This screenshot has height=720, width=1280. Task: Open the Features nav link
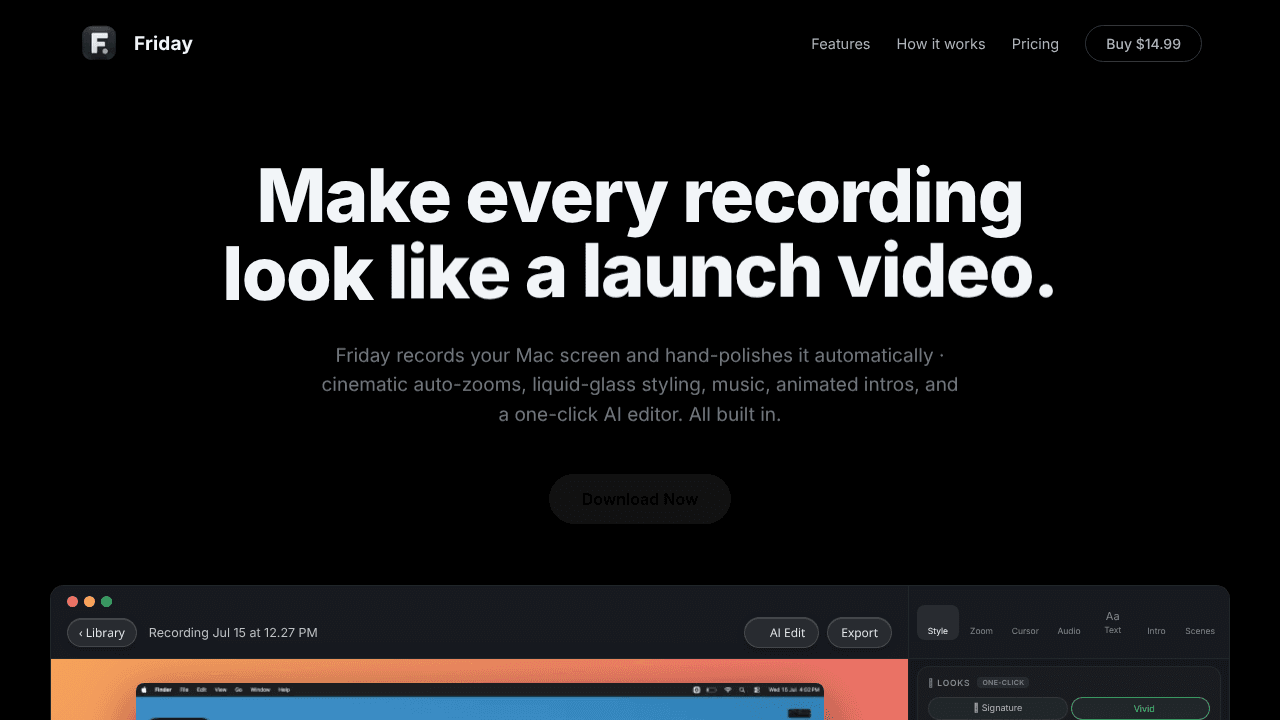[x=840, y=44]
